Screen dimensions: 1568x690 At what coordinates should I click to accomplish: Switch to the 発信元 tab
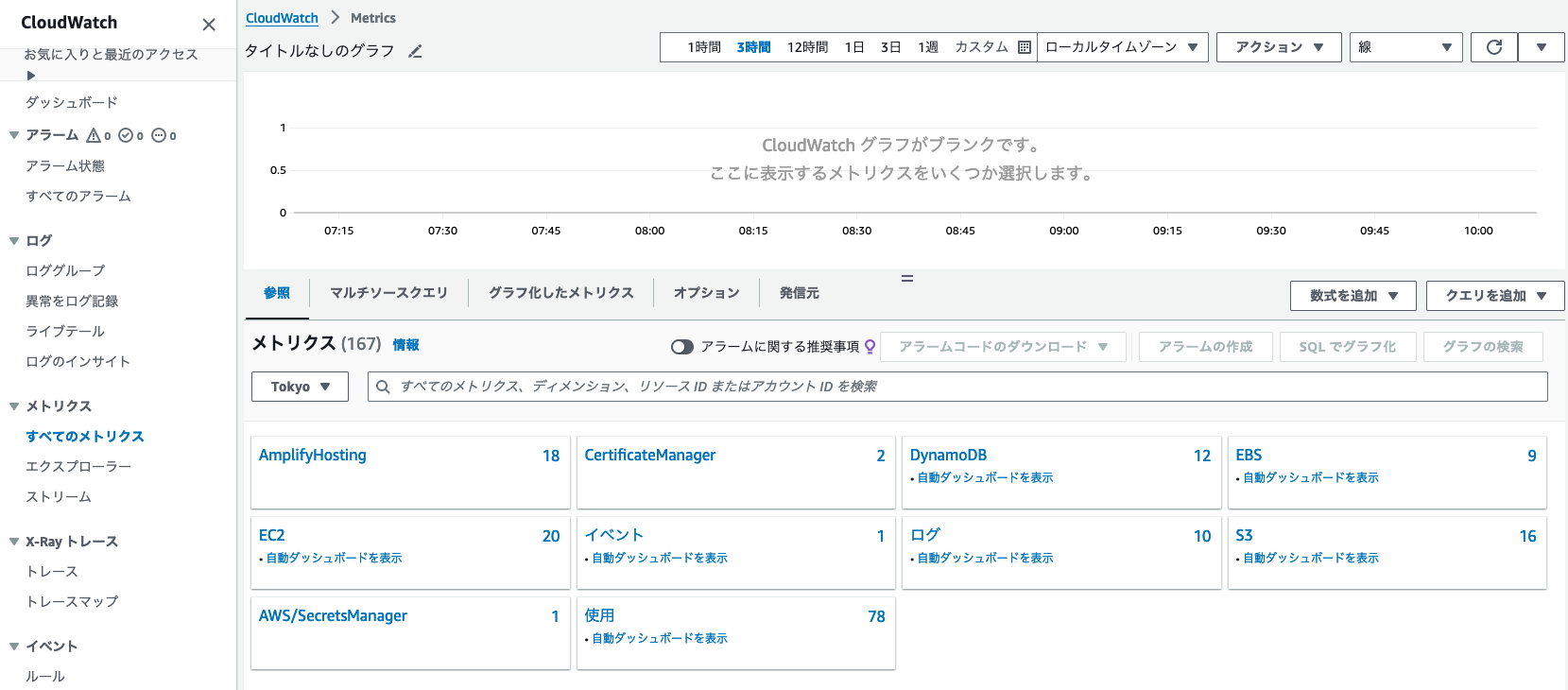tap(799, 293)
